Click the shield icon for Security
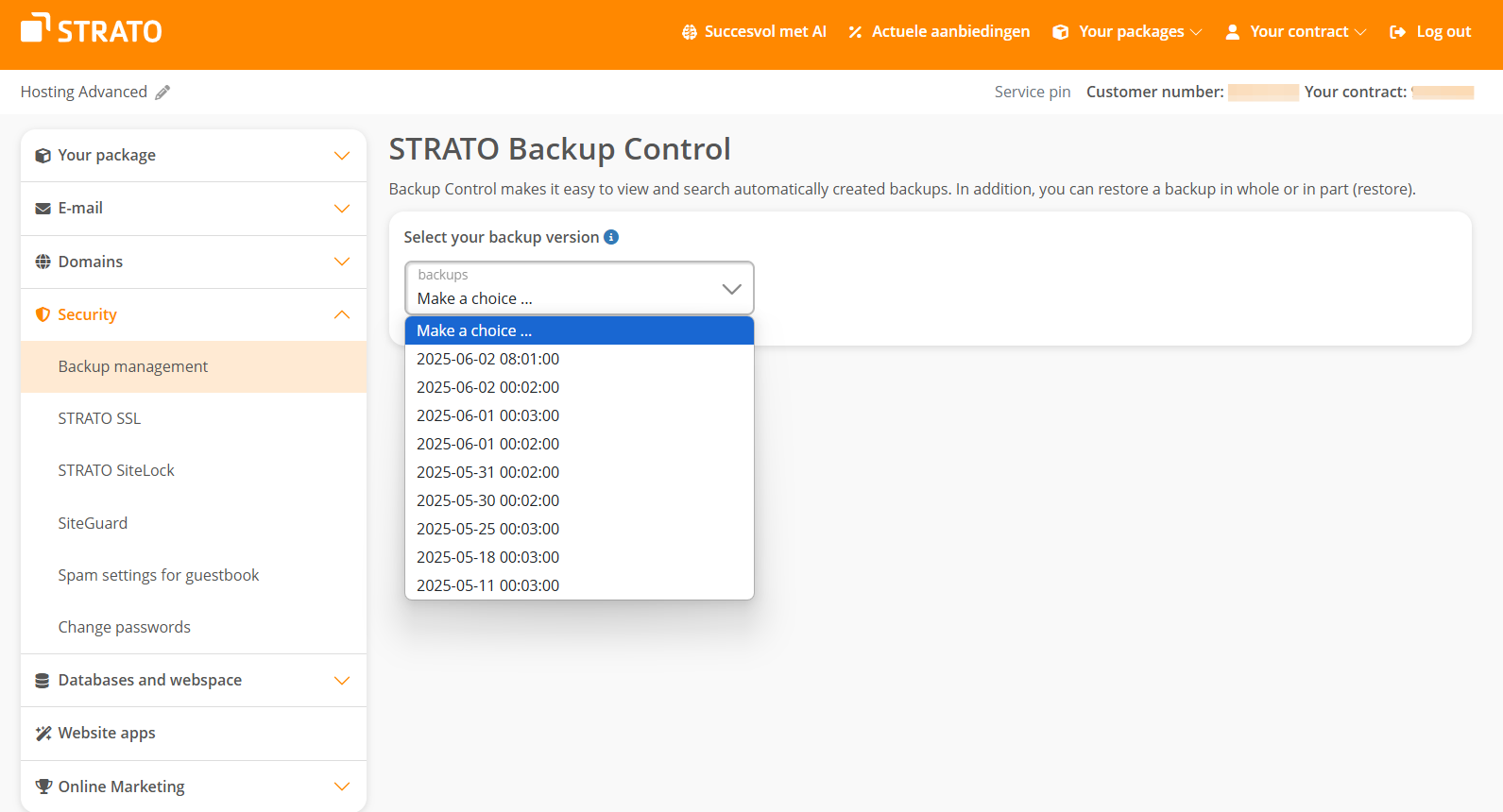This screenshot has height=812, width=1503. (43, 314)
